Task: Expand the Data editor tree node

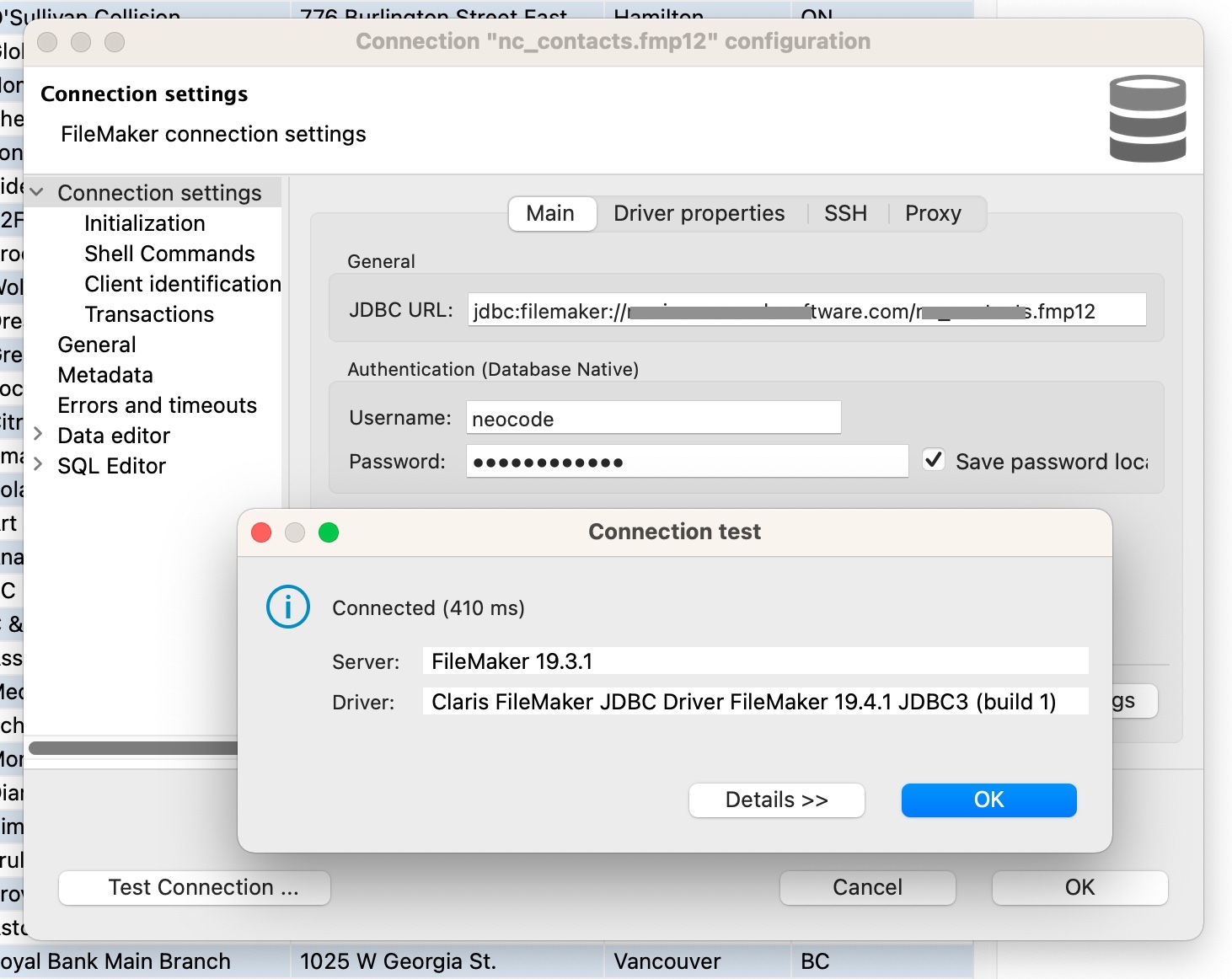Action: pyautogui.click(x=38, y=434)
